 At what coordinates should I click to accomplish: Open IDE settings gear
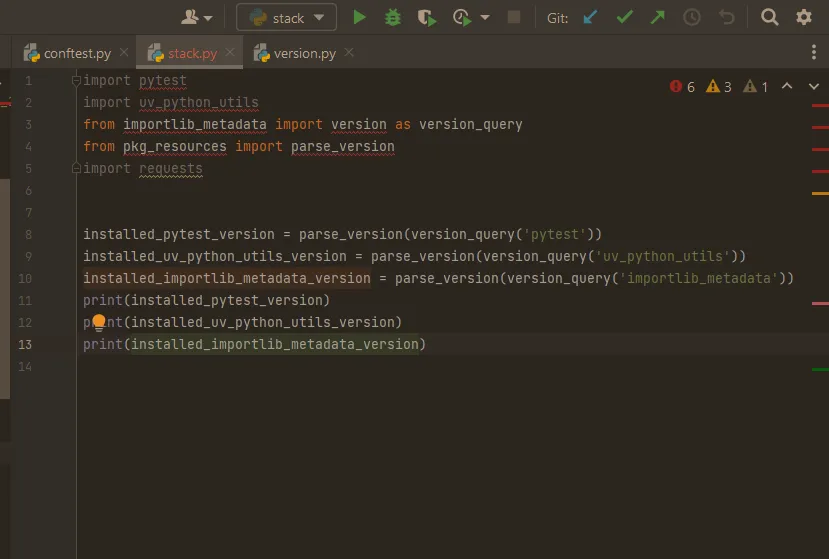pyautogui.click(x=804, y=17)
